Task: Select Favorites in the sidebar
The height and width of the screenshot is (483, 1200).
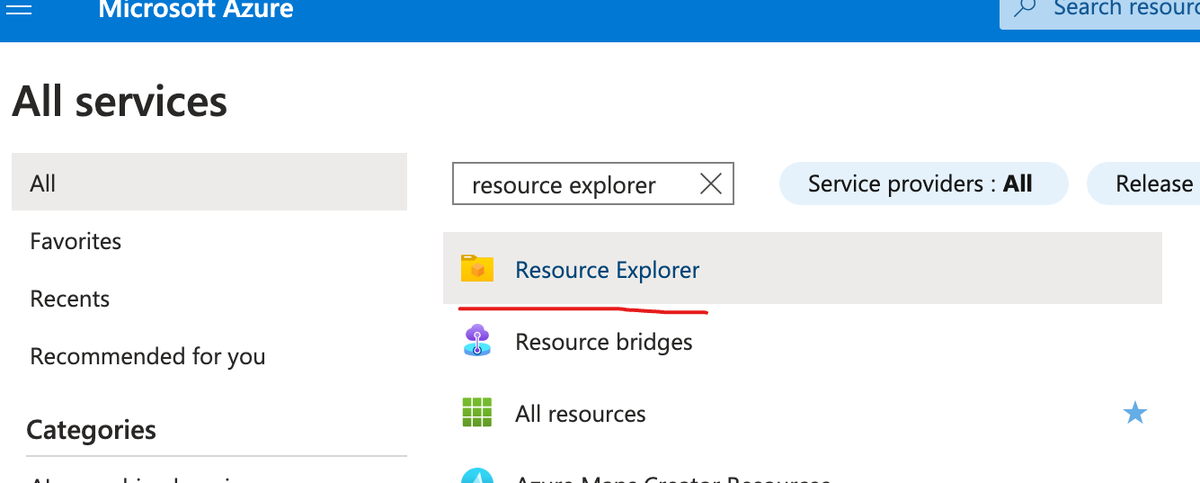Action: point(75,241)
